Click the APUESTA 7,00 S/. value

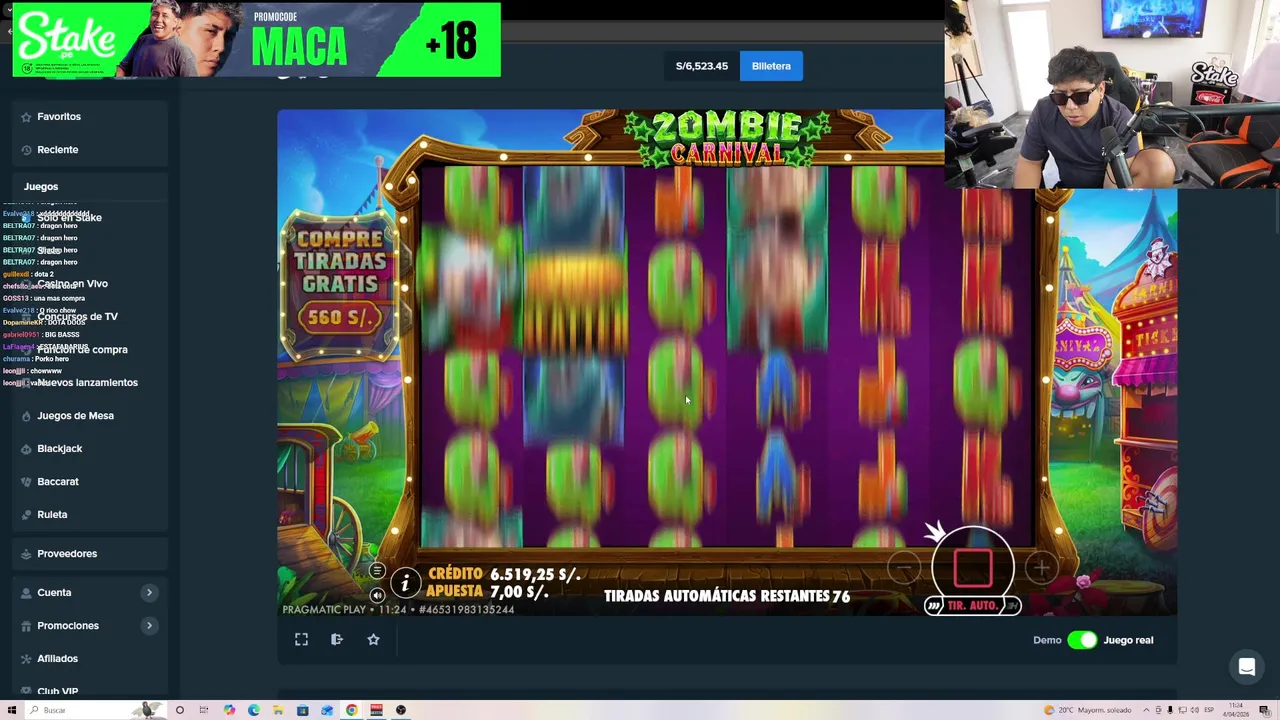[x=519, y=592]
